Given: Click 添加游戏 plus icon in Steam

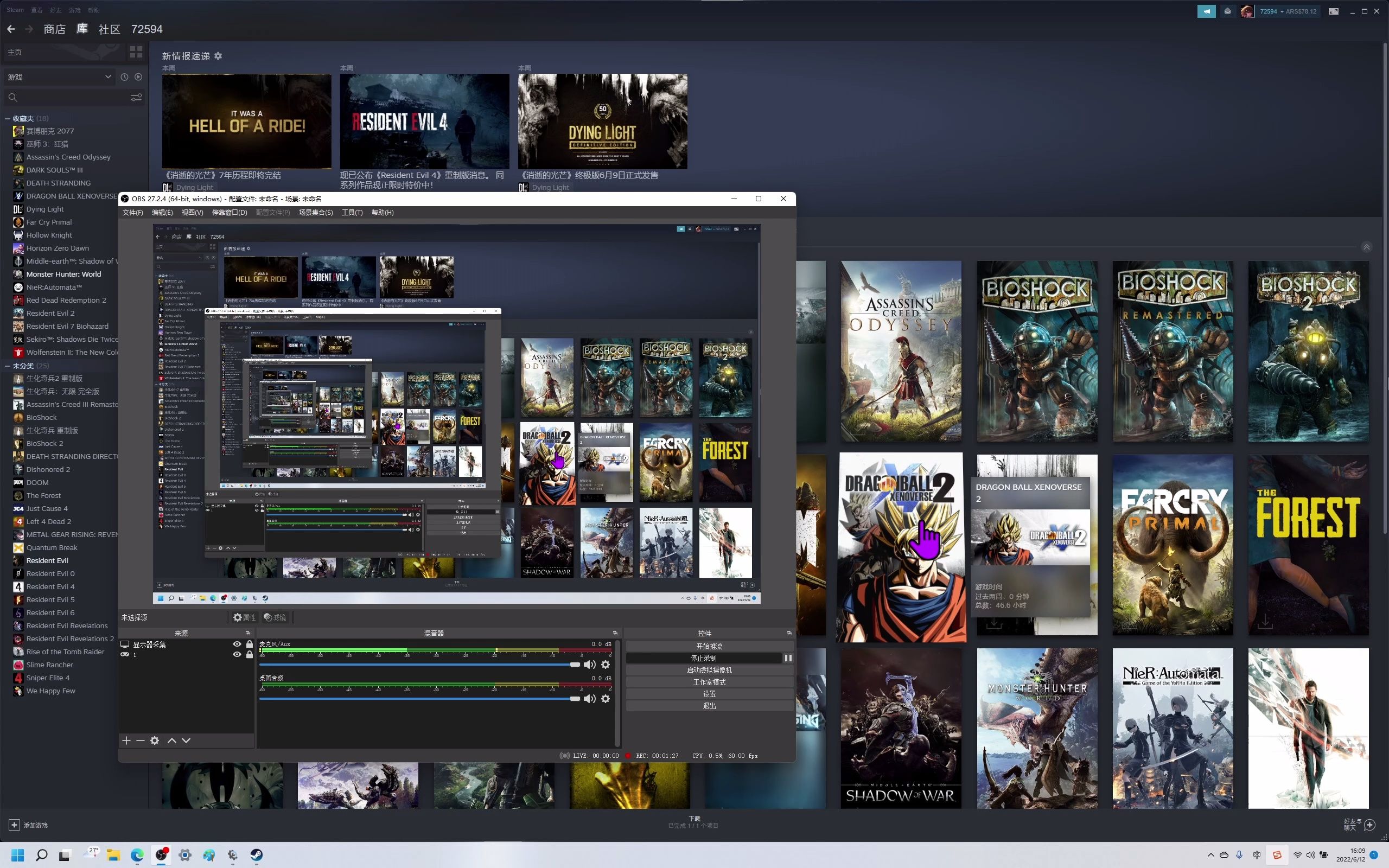Looking at the screenshot, I should click(14, 825).
